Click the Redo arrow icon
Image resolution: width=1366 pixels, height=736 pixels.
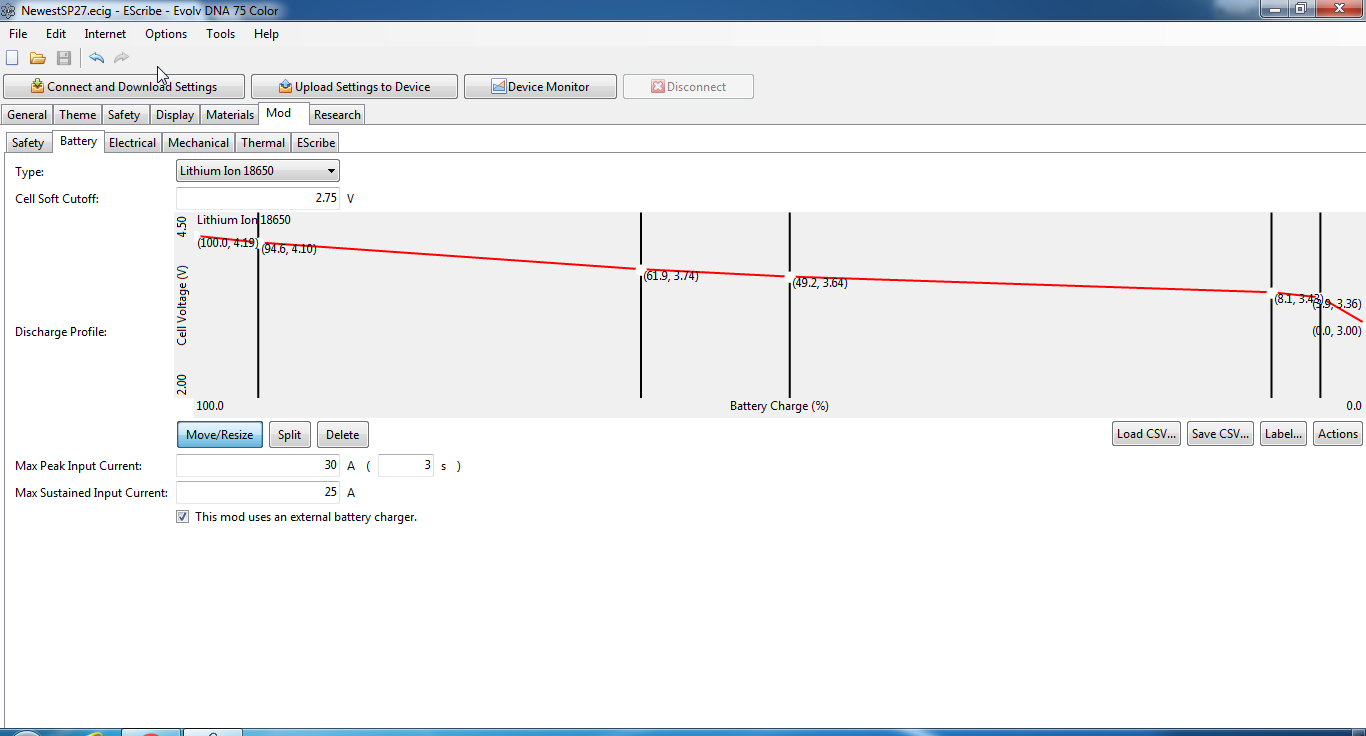click(x=121, y=58)
